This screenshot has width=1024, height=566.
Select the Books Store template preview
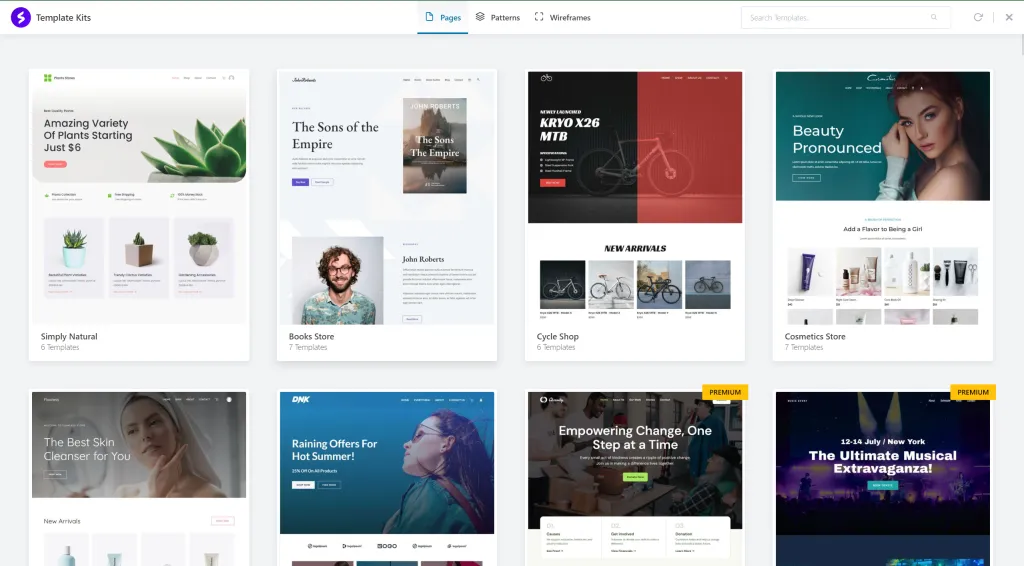pos(387,197)
